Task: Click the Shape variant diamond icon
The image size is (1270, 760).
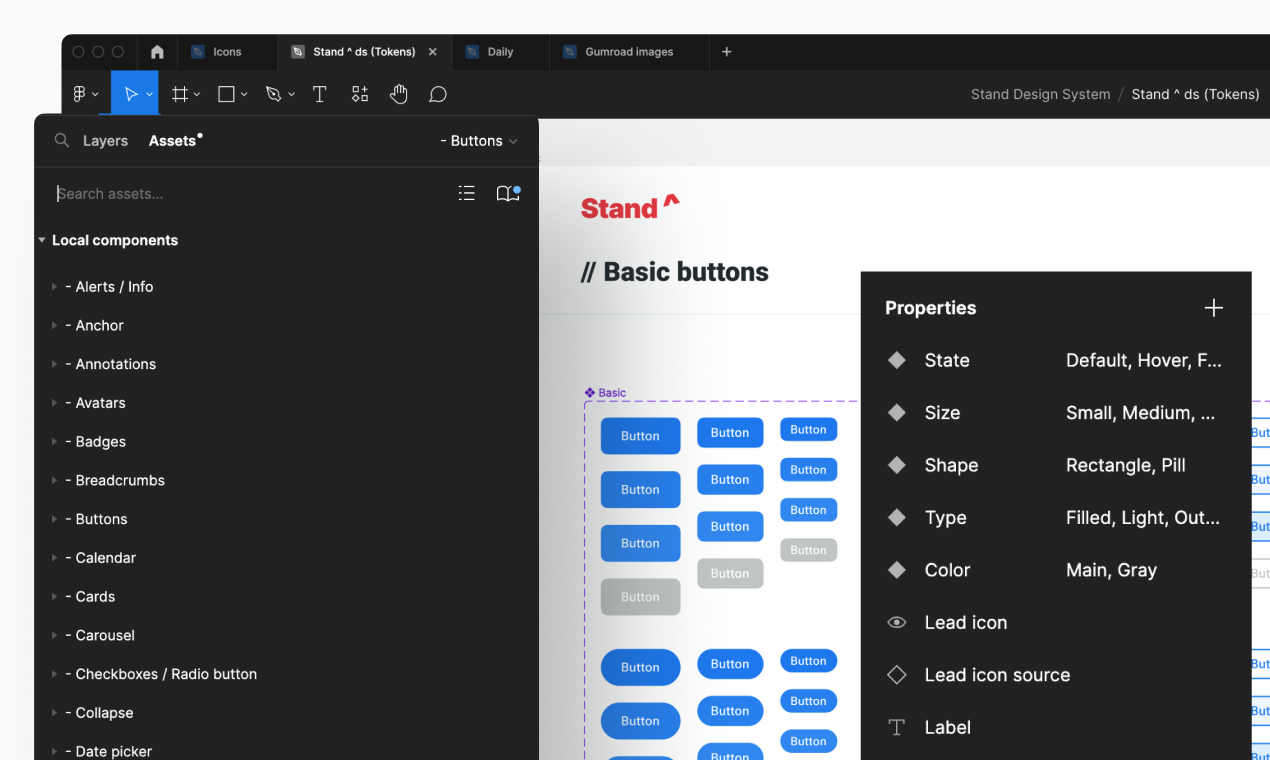Action: click(897, 465)
